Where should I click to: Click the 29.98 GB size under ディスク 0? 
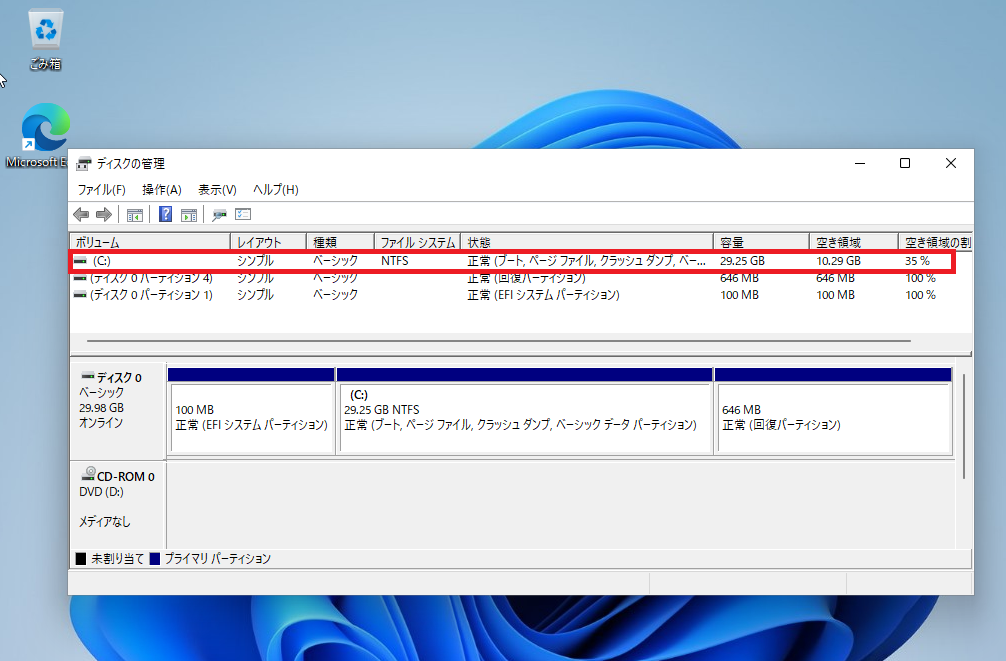(101, 408)
